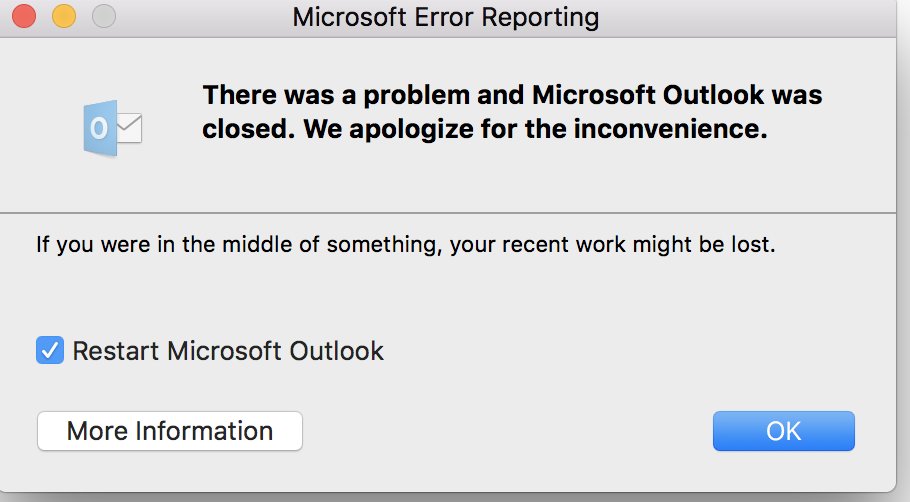Minimize the dialog using yellow button
Screen dimensions: 910x502
64,17
